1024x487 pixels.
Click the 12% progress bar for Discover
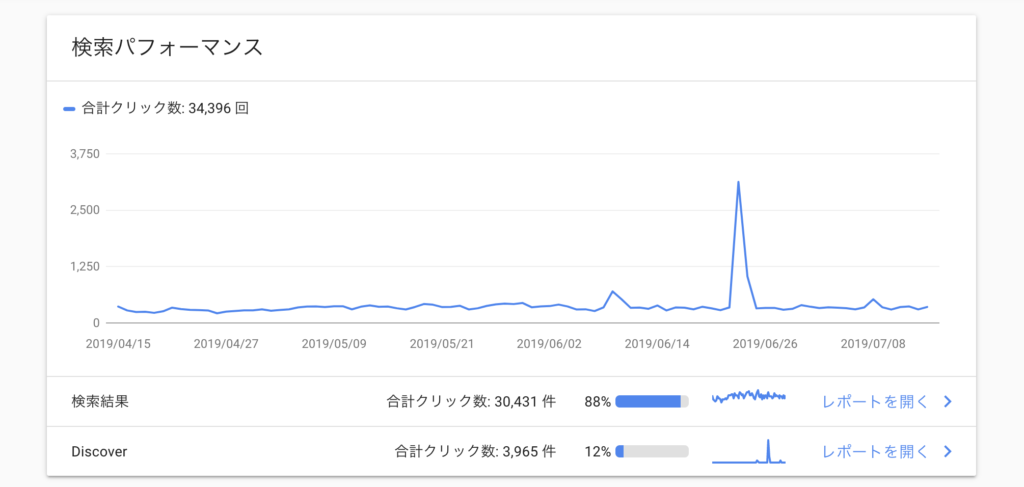652,451
